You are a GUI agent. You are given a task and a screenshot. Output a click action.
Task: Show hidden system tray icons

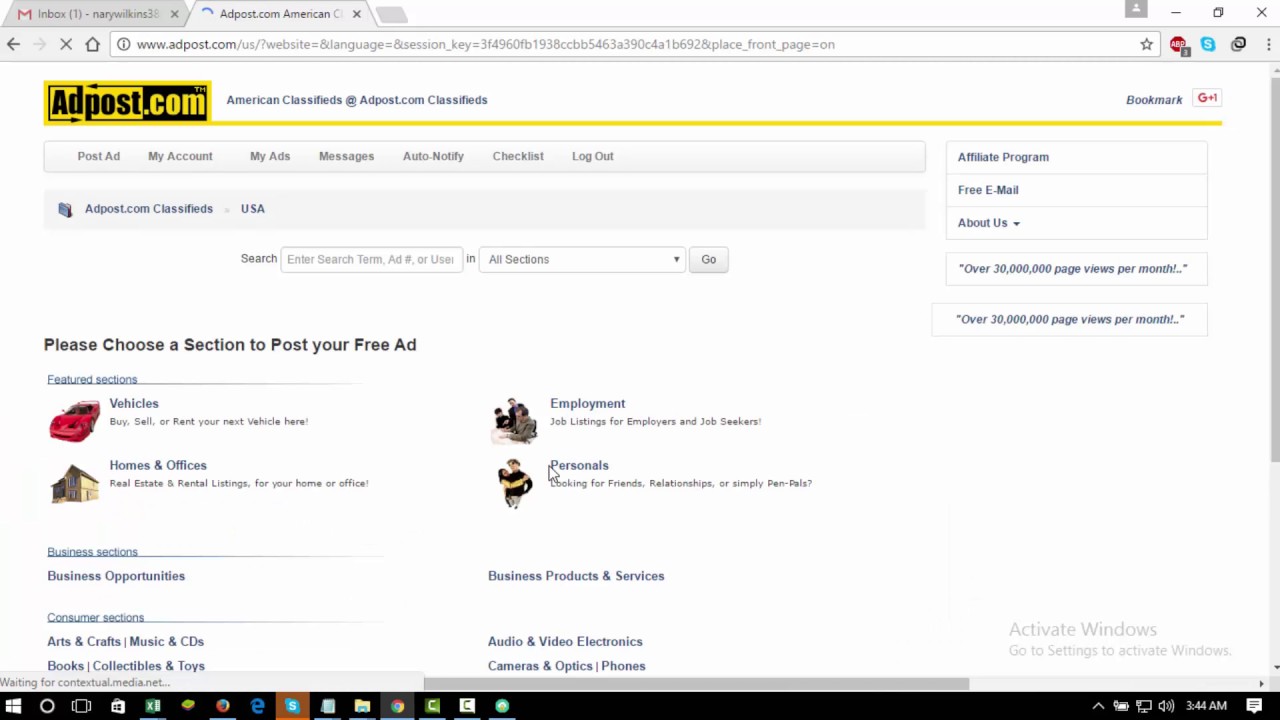1098,706
